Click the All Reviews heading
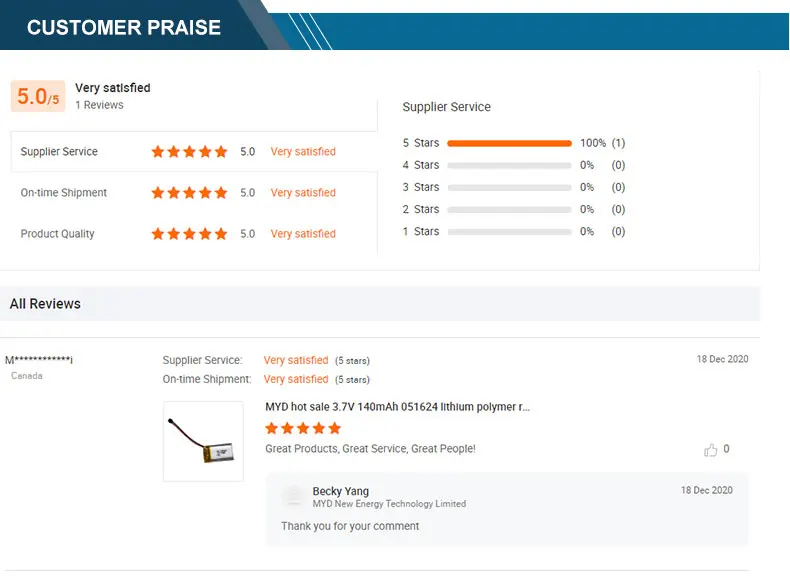Screen dimensions: 790x581 [x=45, y=304]
